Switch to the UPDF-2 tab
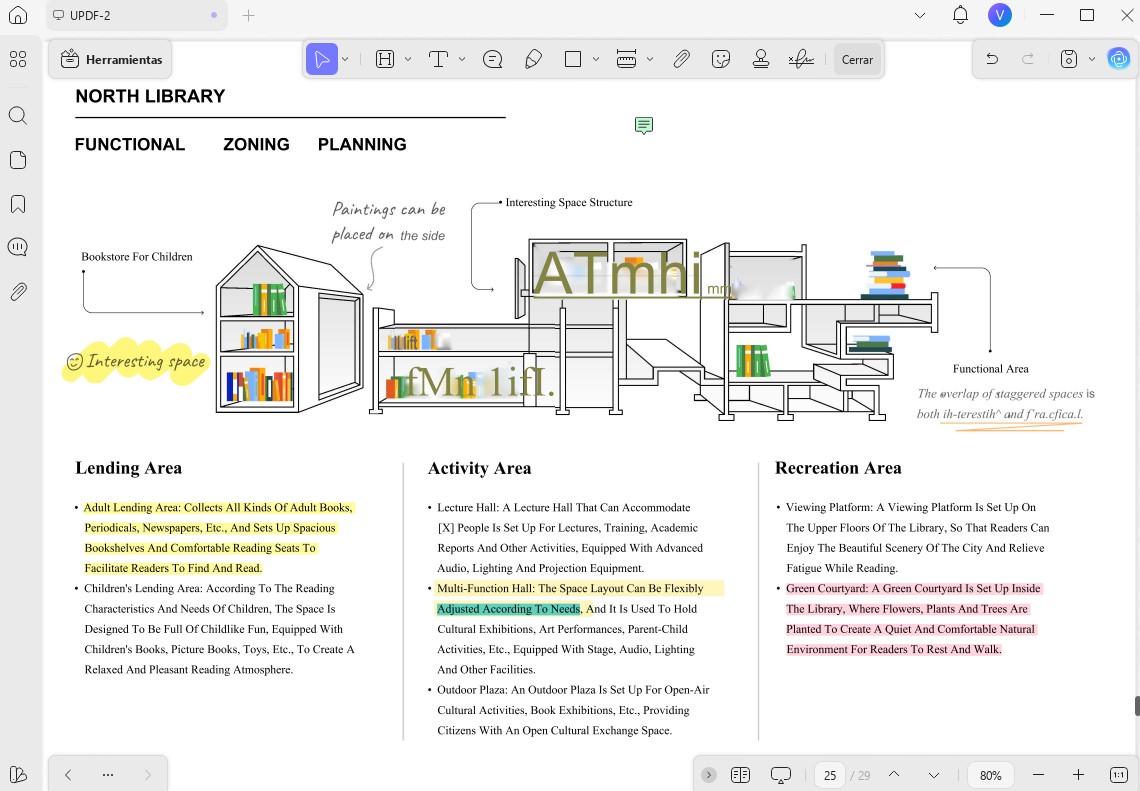The image size is (1140, 791). (x=137, y=15)
